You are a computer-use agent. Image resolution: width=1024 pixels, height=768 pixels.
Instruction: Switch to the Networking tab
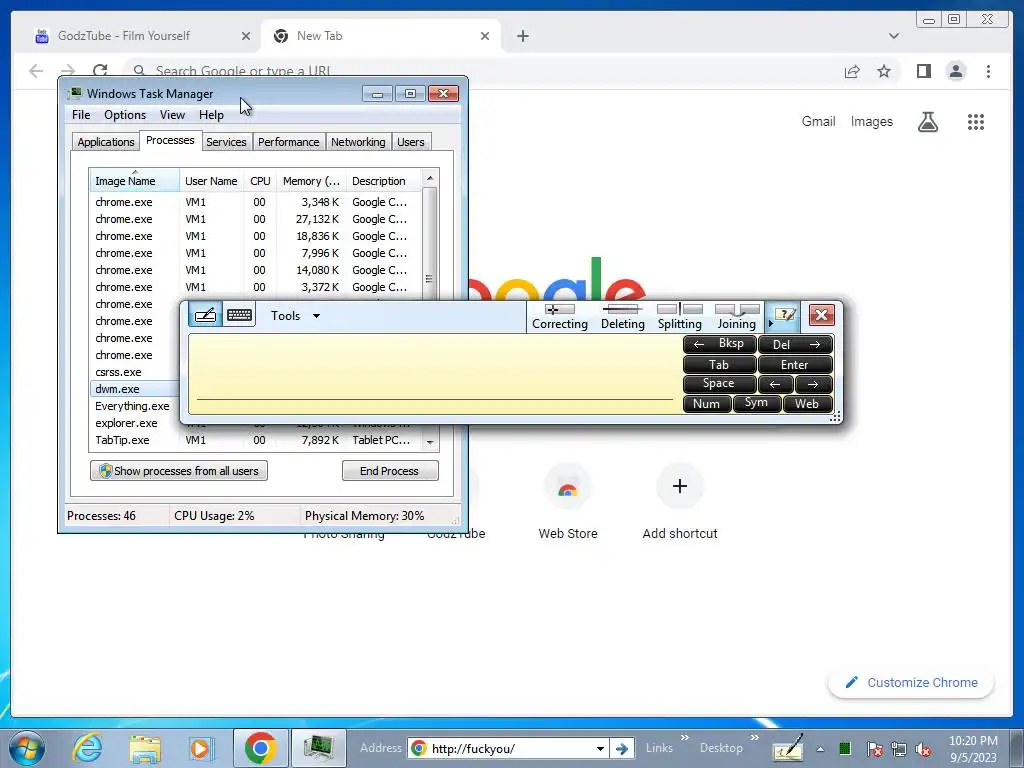tap(358, 142)
